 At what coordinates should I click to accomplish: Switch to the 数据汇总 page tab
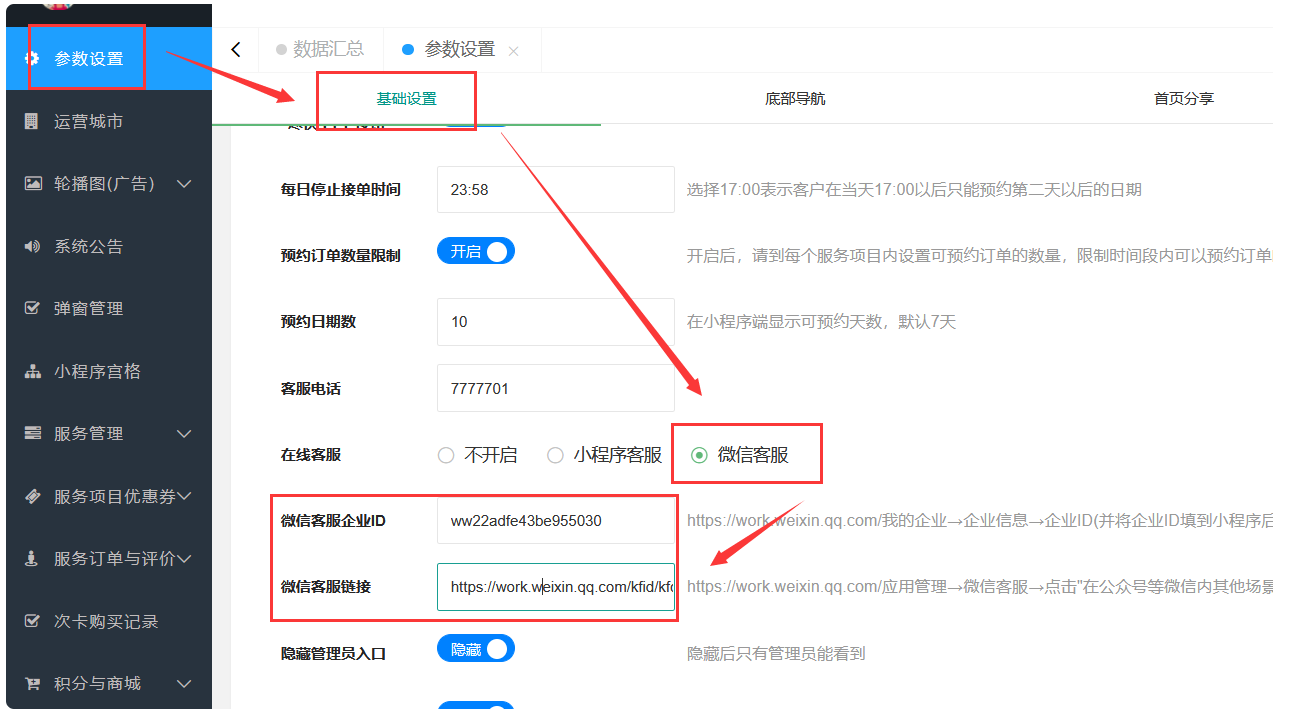(x=321, y=49)
